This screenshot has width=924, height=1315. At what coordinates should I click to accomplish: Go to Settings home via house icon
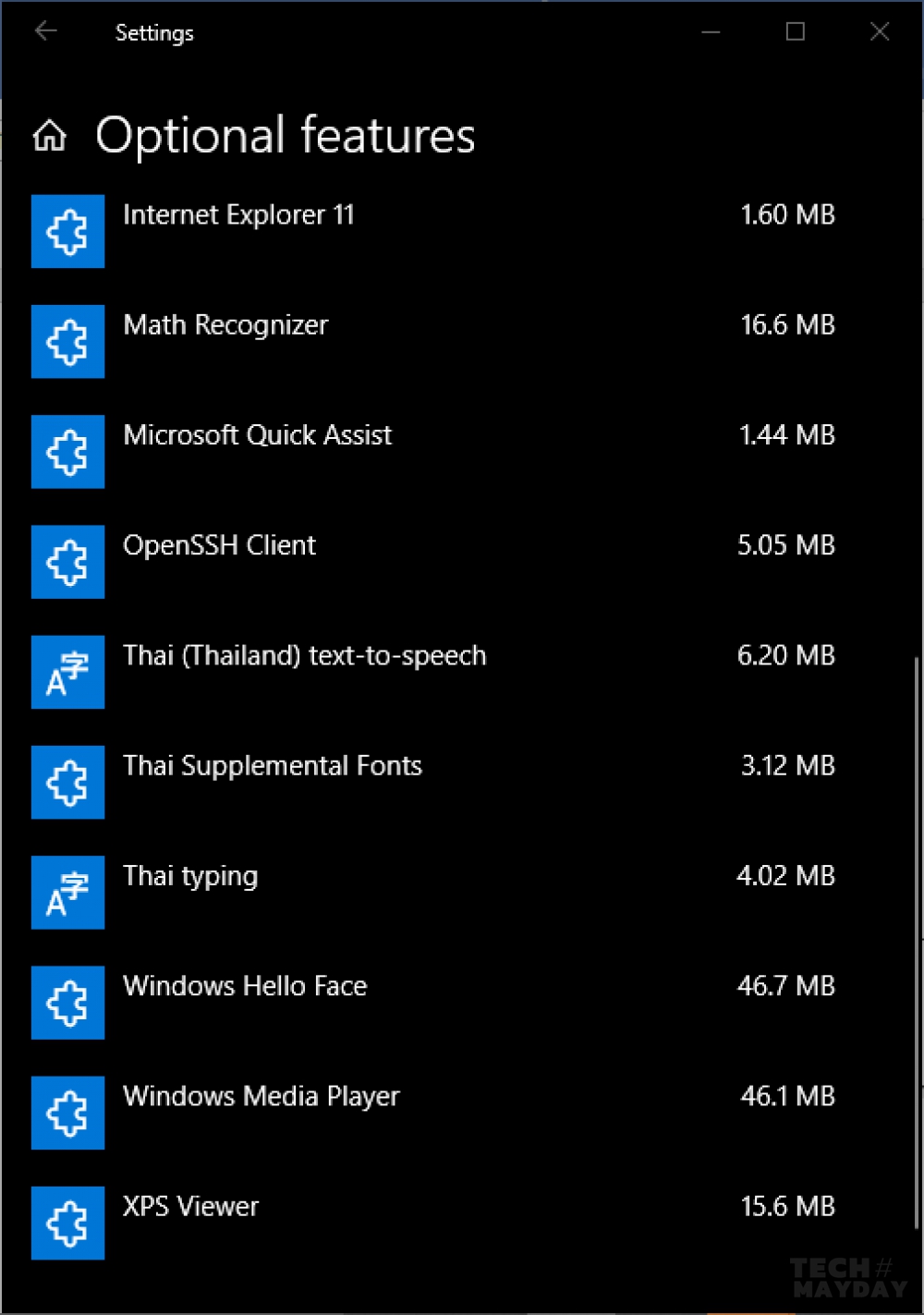coord(50,136)
